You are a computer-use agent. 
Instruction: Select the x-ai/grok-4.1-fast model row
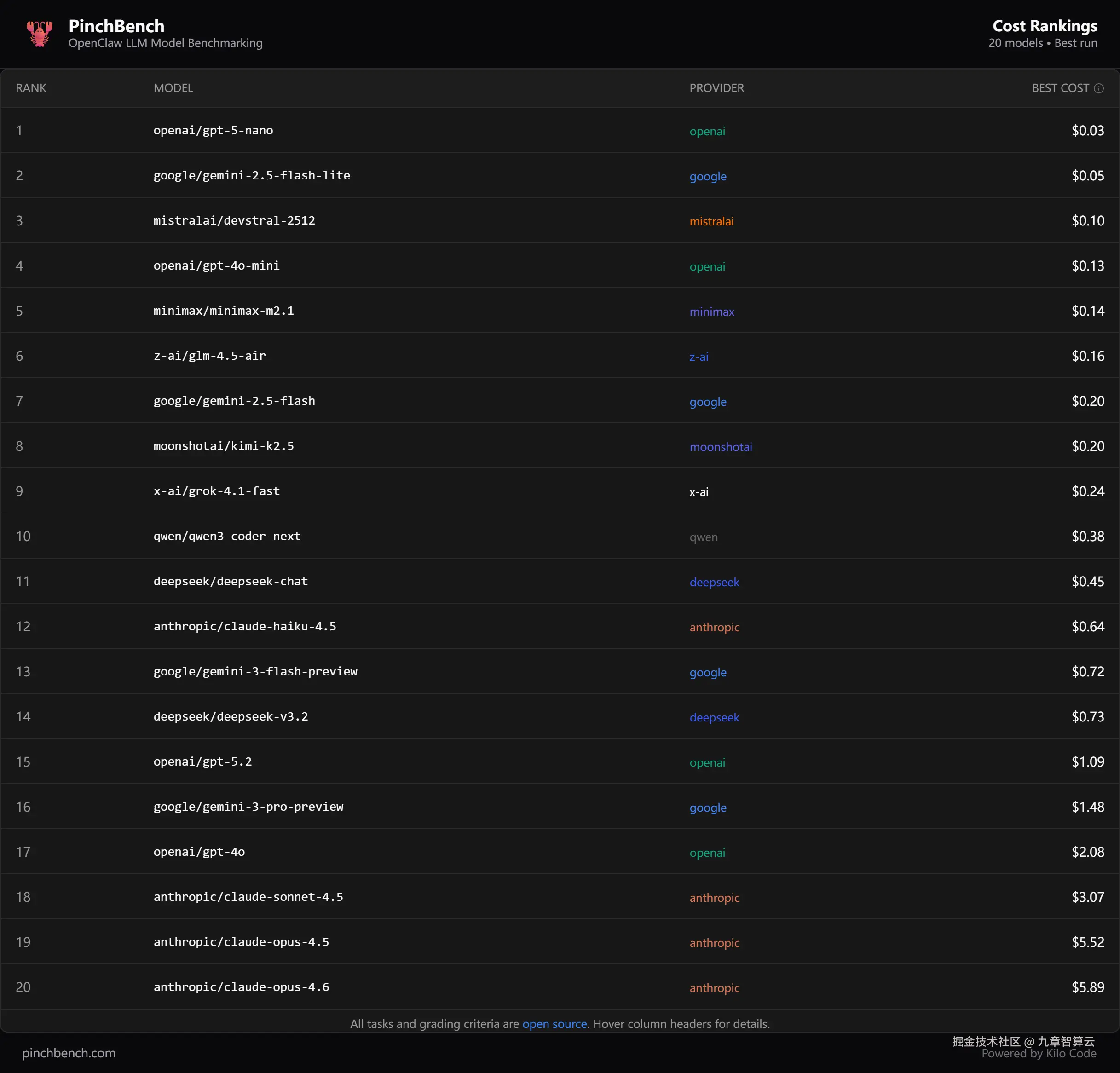click(x=216, y=491)
